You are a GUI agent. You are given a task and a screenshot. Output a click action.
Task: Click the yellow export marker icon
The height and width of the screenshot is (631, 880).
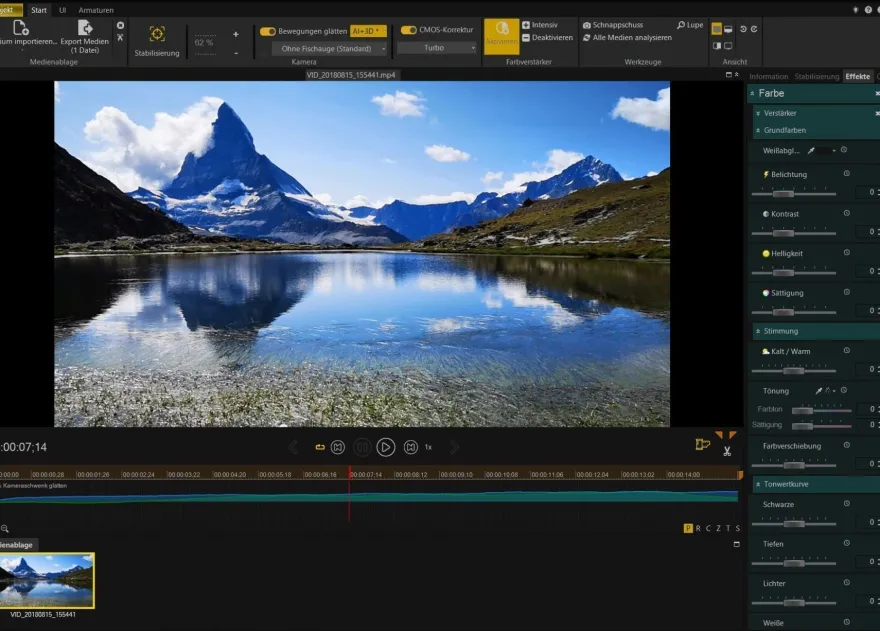(x=702, y=445)
